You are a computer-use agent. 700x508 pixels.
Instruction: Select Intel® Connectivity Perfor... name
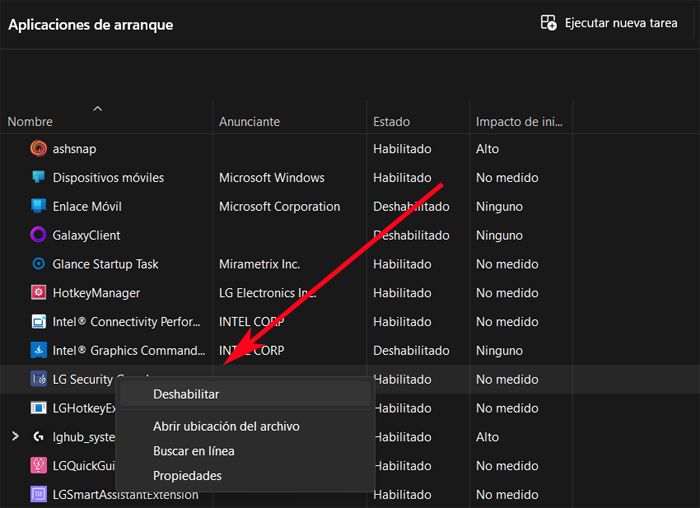(126, 321)
